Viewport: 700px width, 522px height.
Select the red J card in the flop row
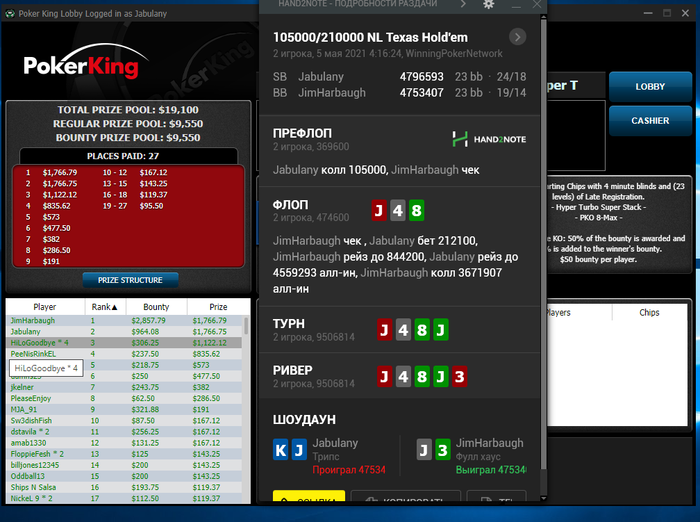[379, 210]
